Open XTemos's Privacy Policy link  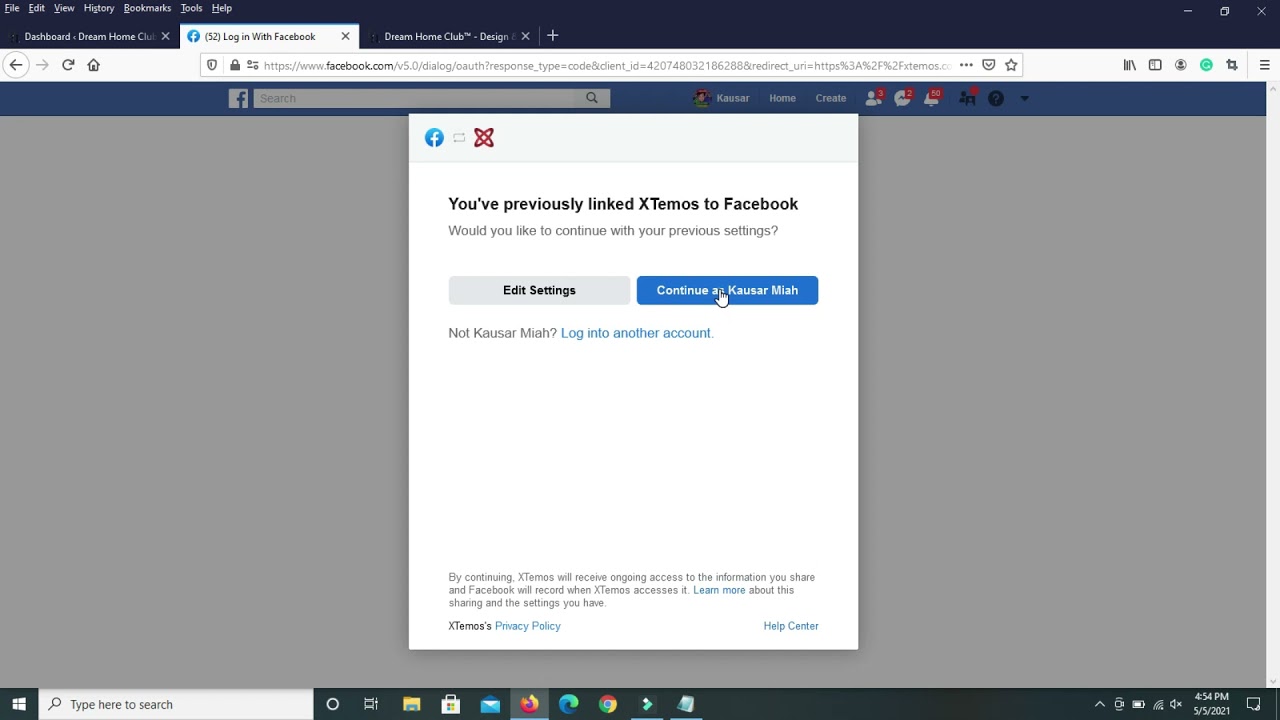coord(527,626)
